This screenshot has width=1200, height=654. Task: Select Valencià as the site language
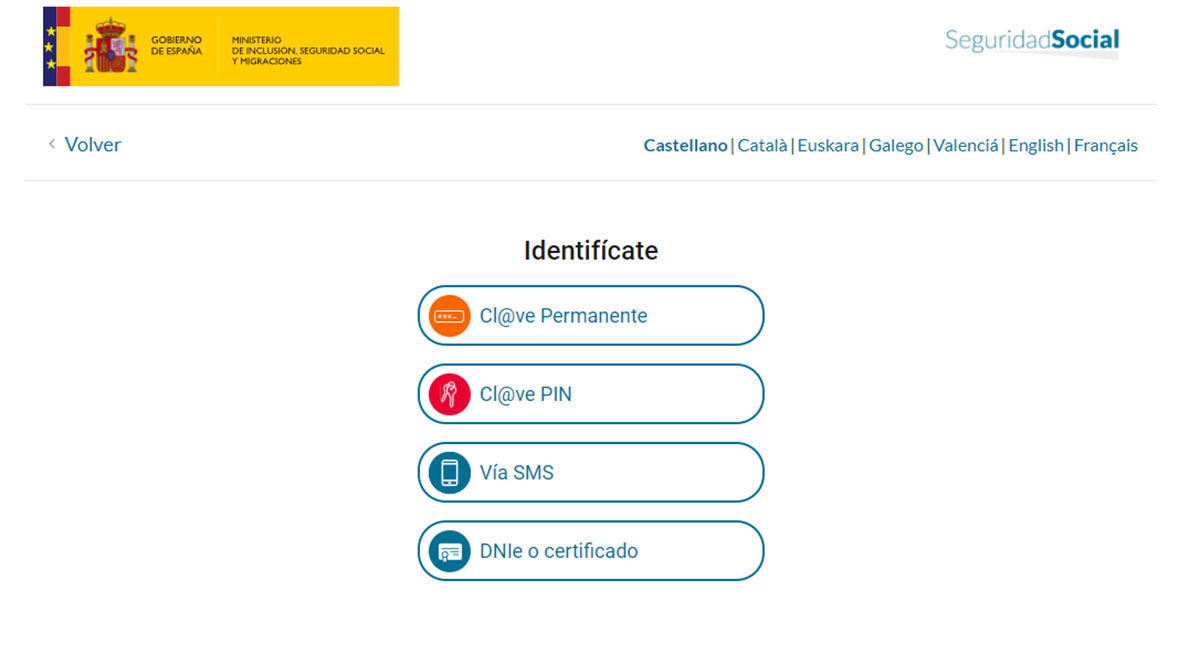[x=965, y=145]
